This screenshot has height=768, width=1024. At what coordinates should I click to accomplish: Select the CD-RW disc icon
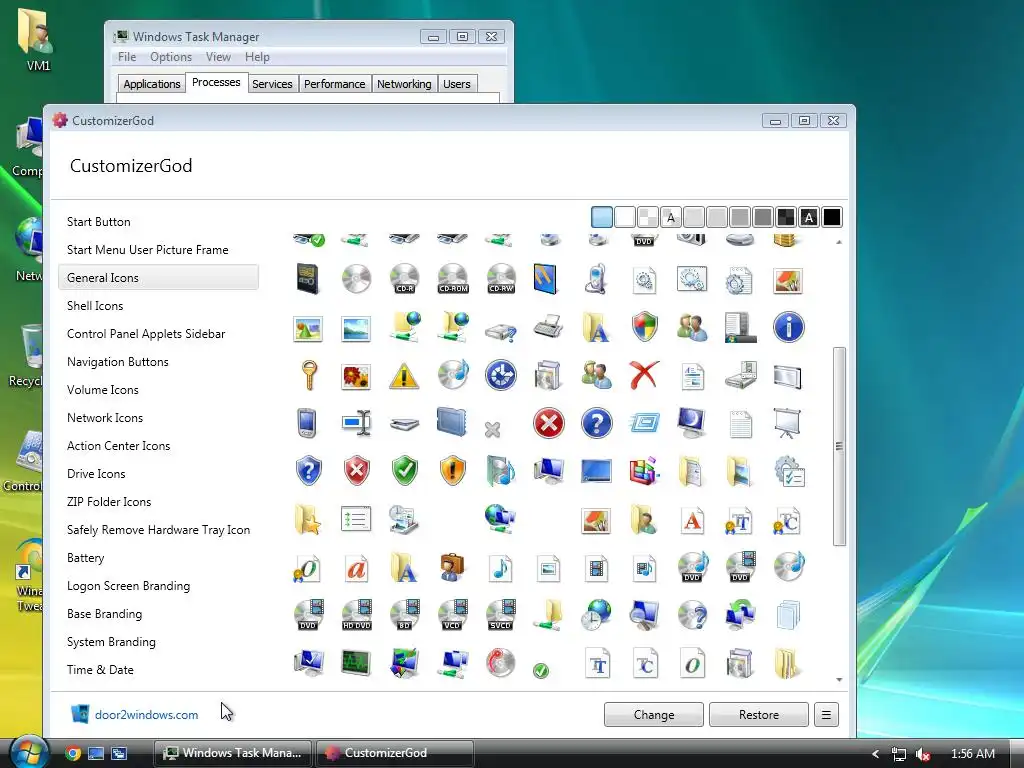501,279
